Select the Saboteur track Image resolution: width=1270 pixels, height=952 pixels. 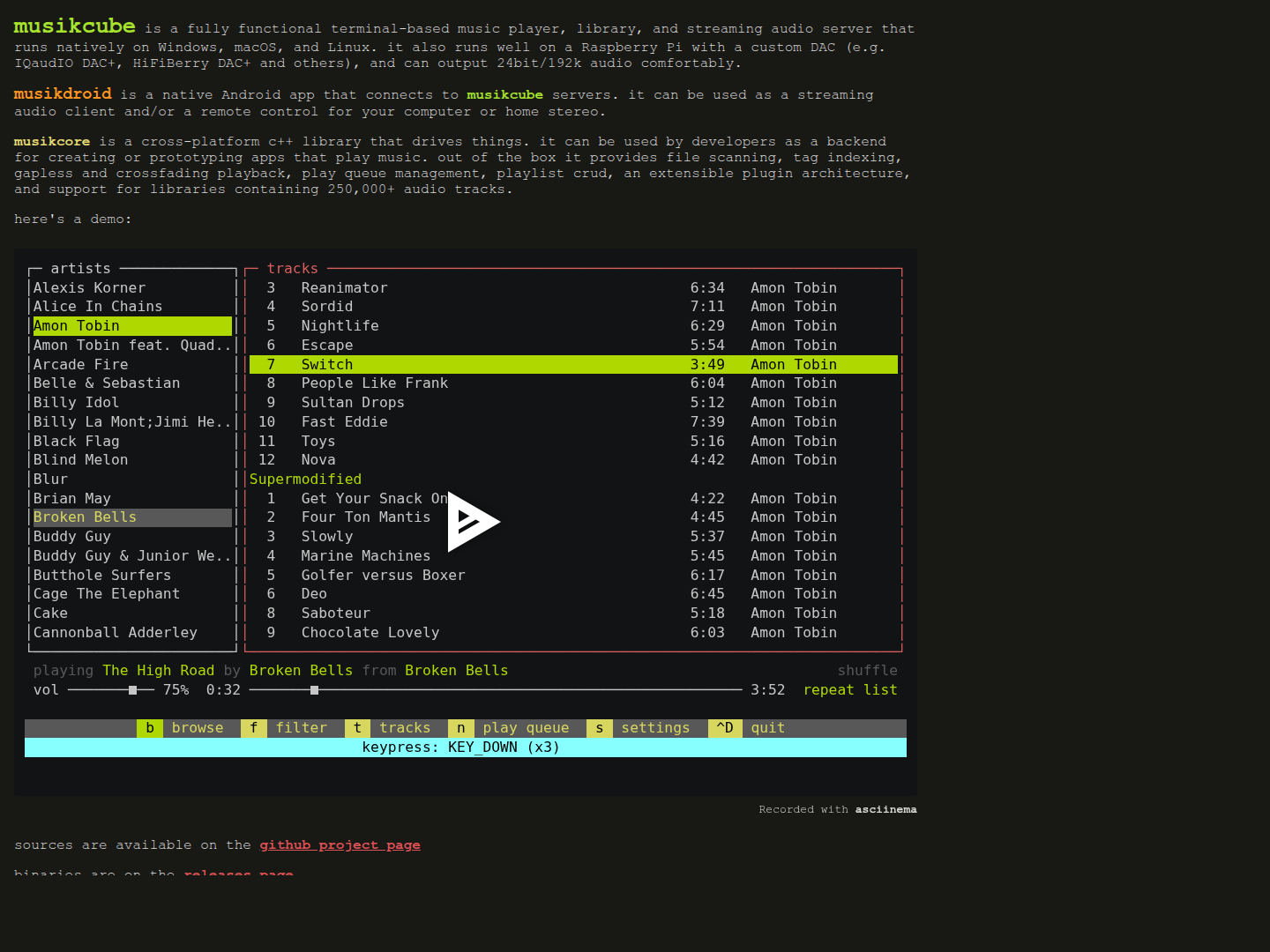click(x=573, y=614)
